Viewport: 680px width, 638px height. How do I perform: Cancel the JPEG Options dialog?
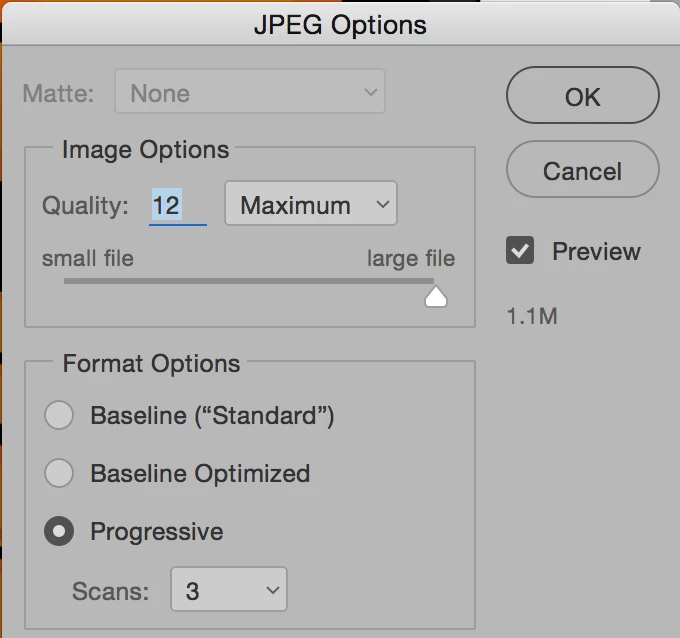tap(582, 171)
